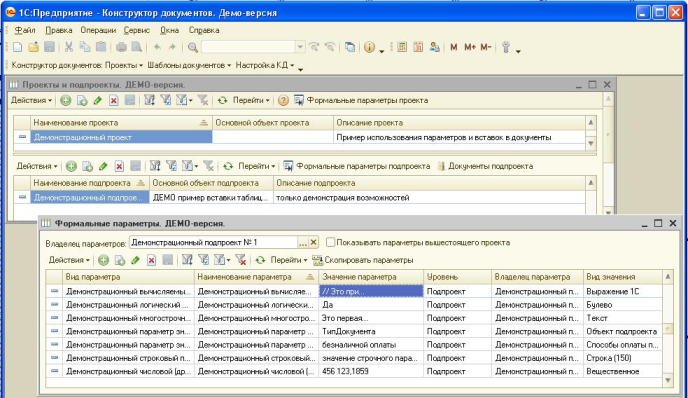Click 'Строка (150)' value type cell
Screen dimensions: 688x398
coord(623,358)
